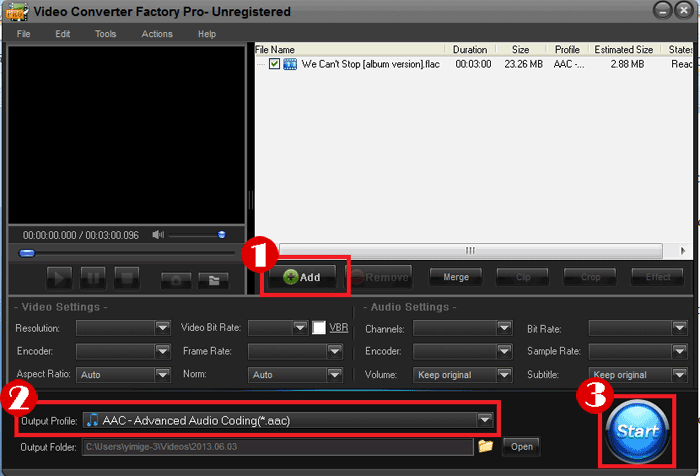Click the Remove button
This screenshot has height=476, width=700.
click(x=380, y=277)
